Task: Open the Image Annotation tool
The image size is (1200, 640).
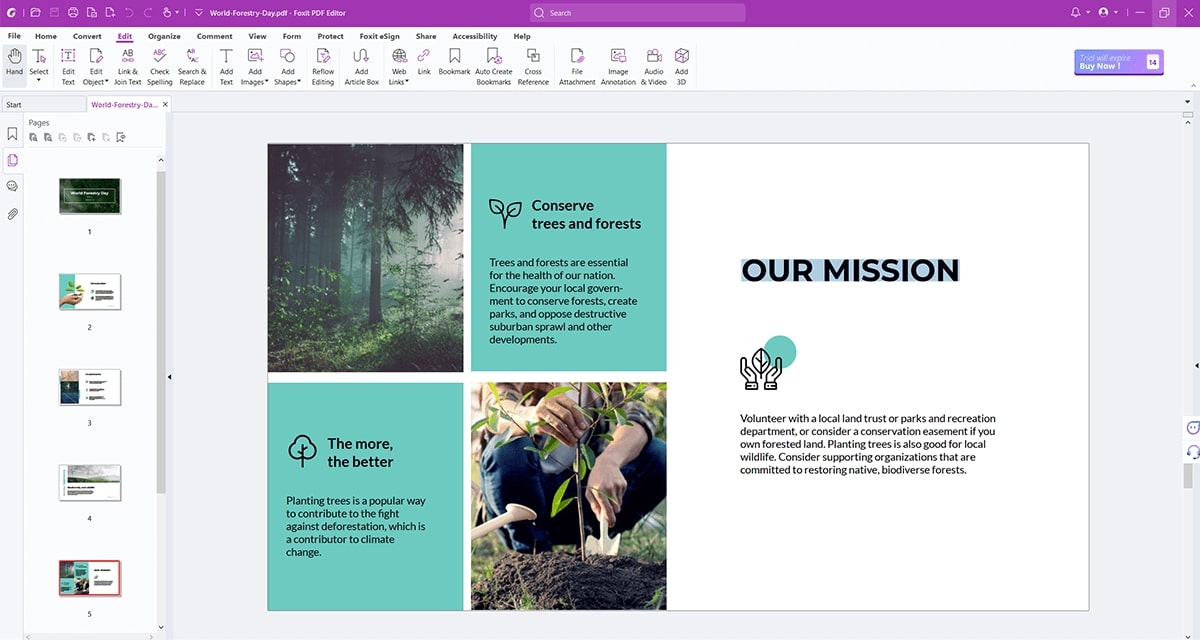Action: pos(617,63)
